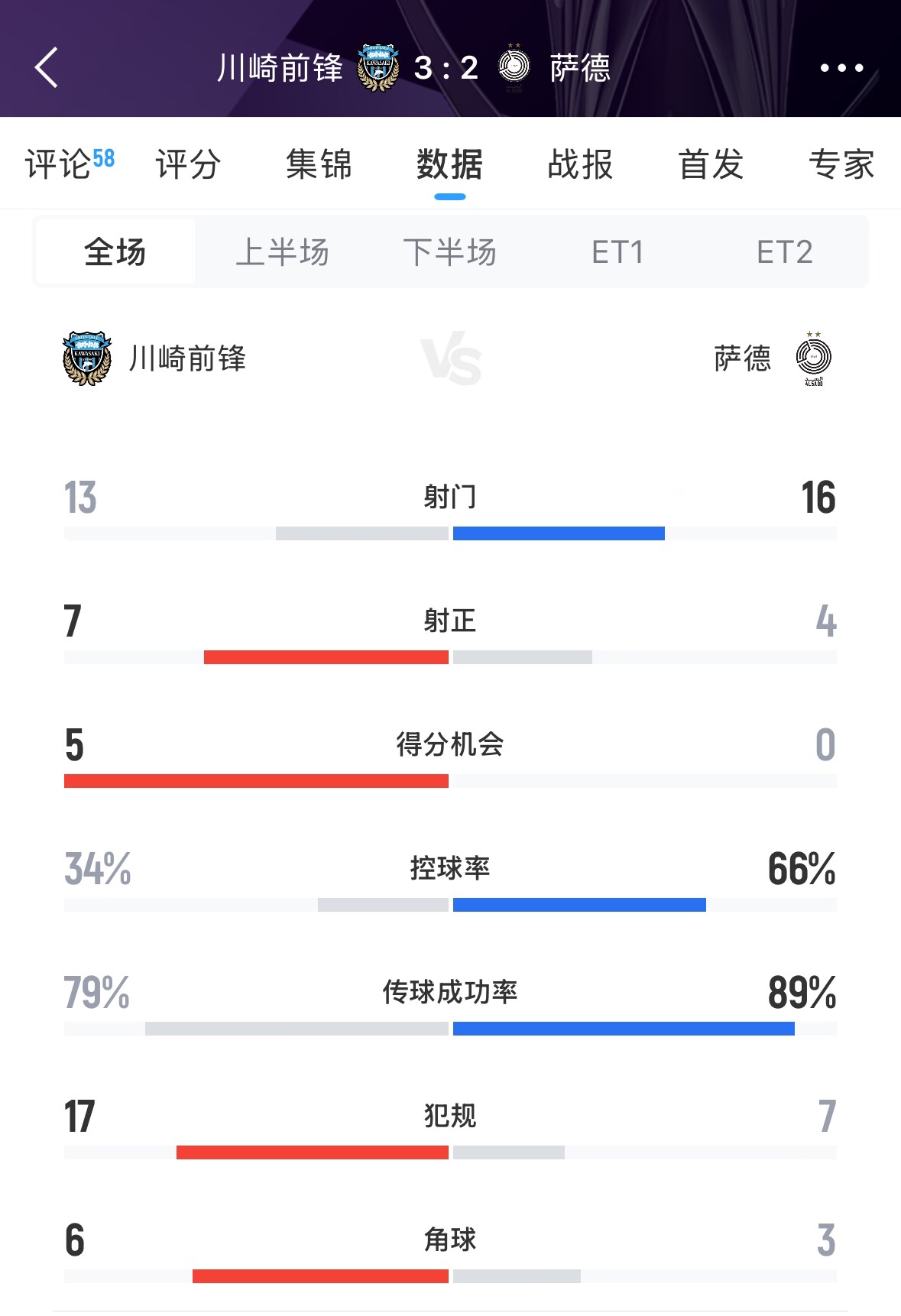
Task: Tap Al Sadd logo in stats panel
Action: point(814,358)
